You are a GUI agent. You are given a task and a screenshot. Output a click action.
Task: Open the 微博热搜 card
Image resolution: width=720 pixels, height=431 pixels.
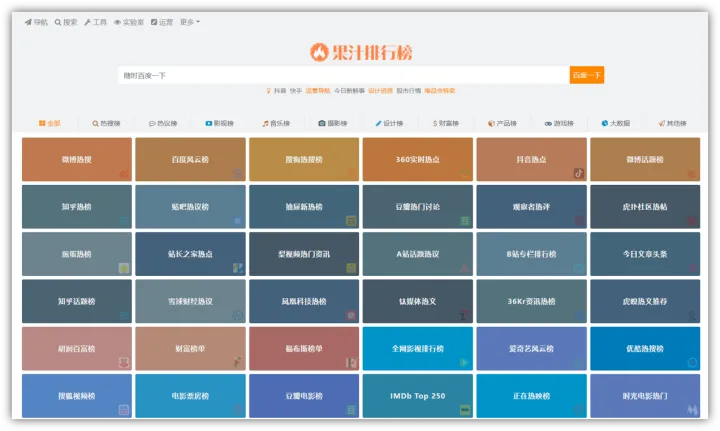pos(77,159)
